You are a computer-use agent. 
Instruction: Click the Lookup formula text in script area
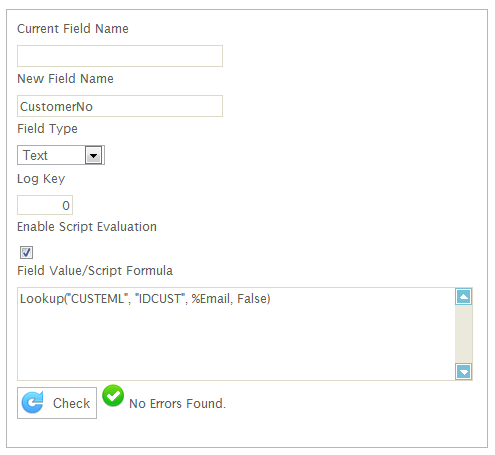(x=145, y=299)
